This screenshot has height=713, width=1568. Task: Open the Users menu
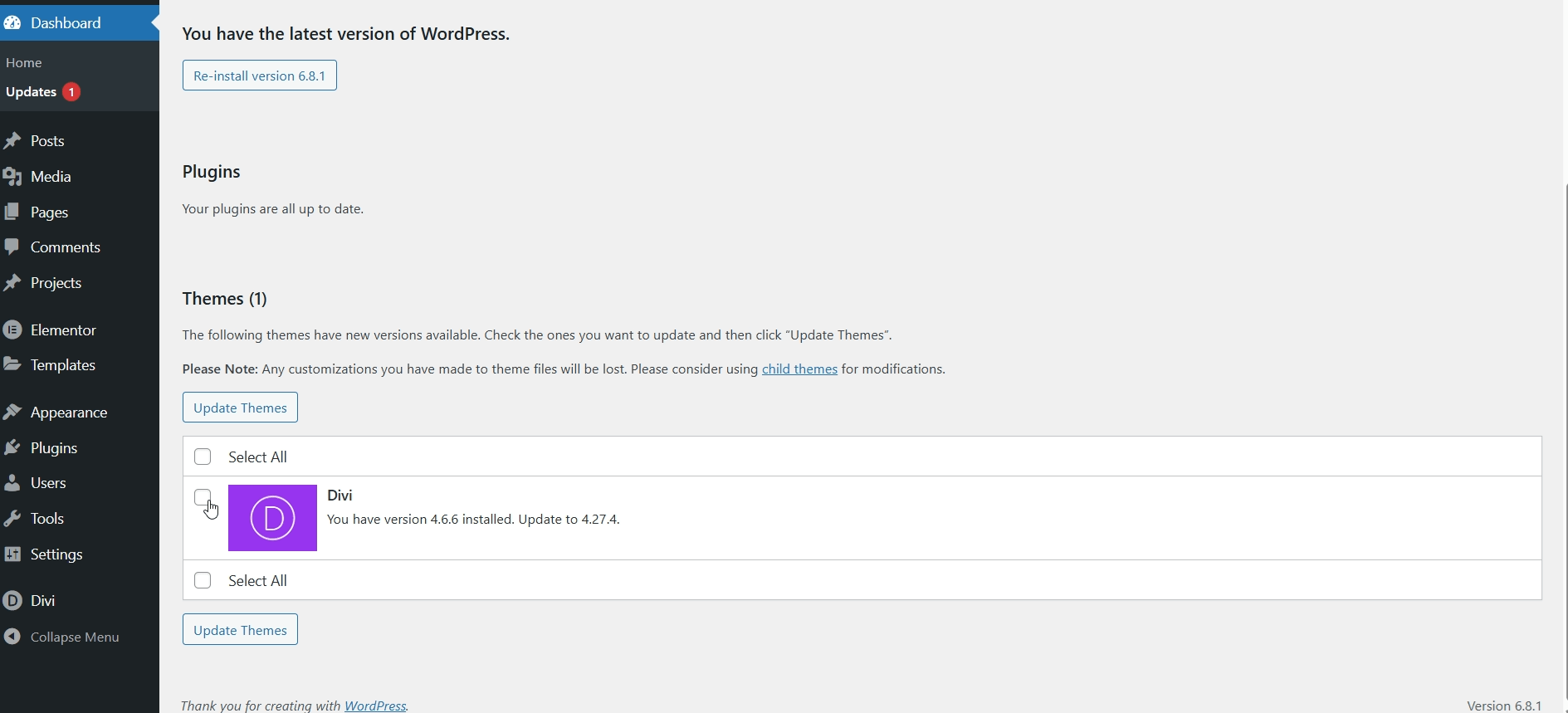pos(48,483)
